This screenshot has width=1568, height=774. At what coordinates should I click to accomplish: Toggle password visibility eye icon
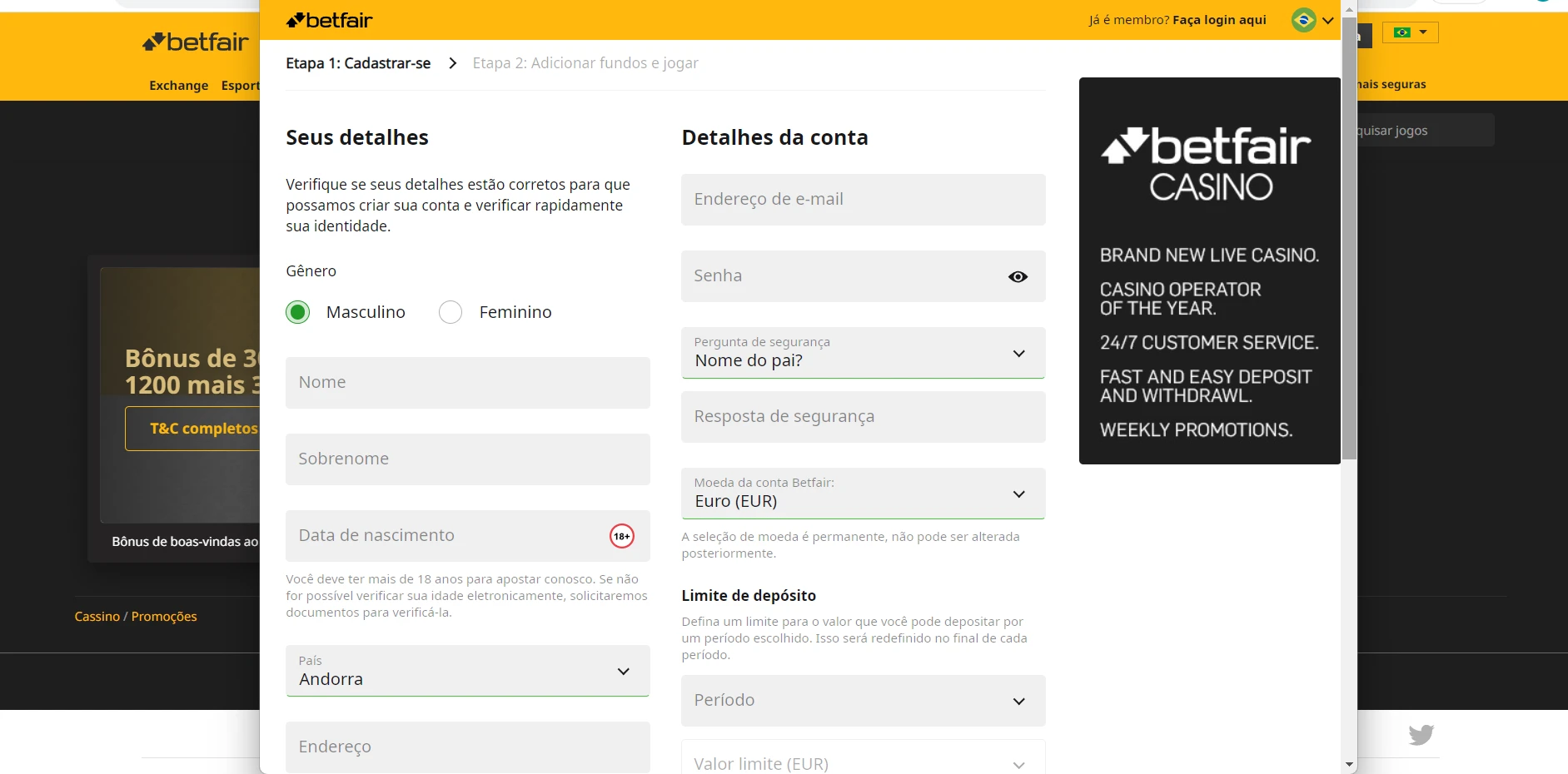click(1018, 276)
